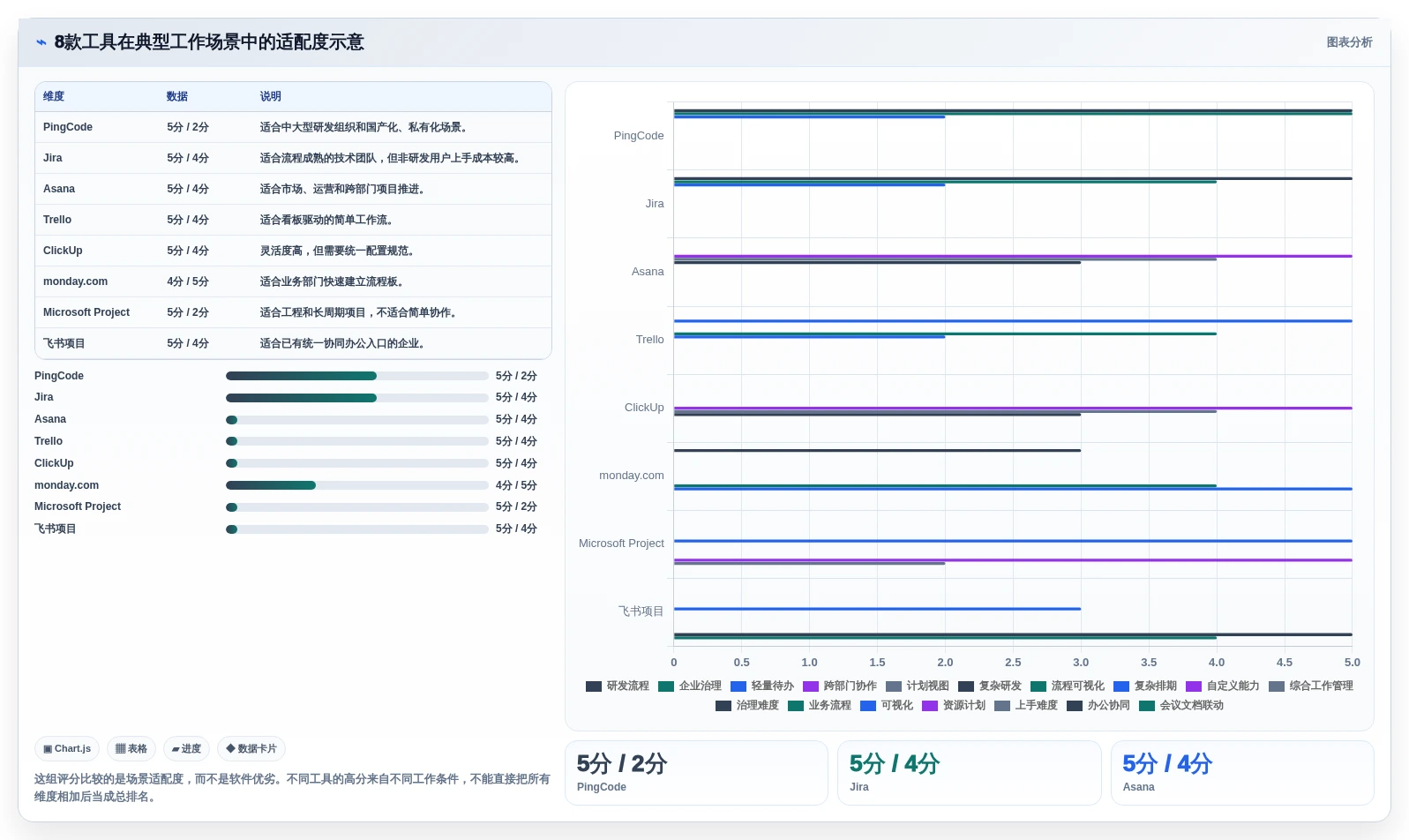The width and height of the screenshot is (1409, 840).
Task: Select the description 适合业务部门快速建立流程板。
Action: (x=334, y=281)
